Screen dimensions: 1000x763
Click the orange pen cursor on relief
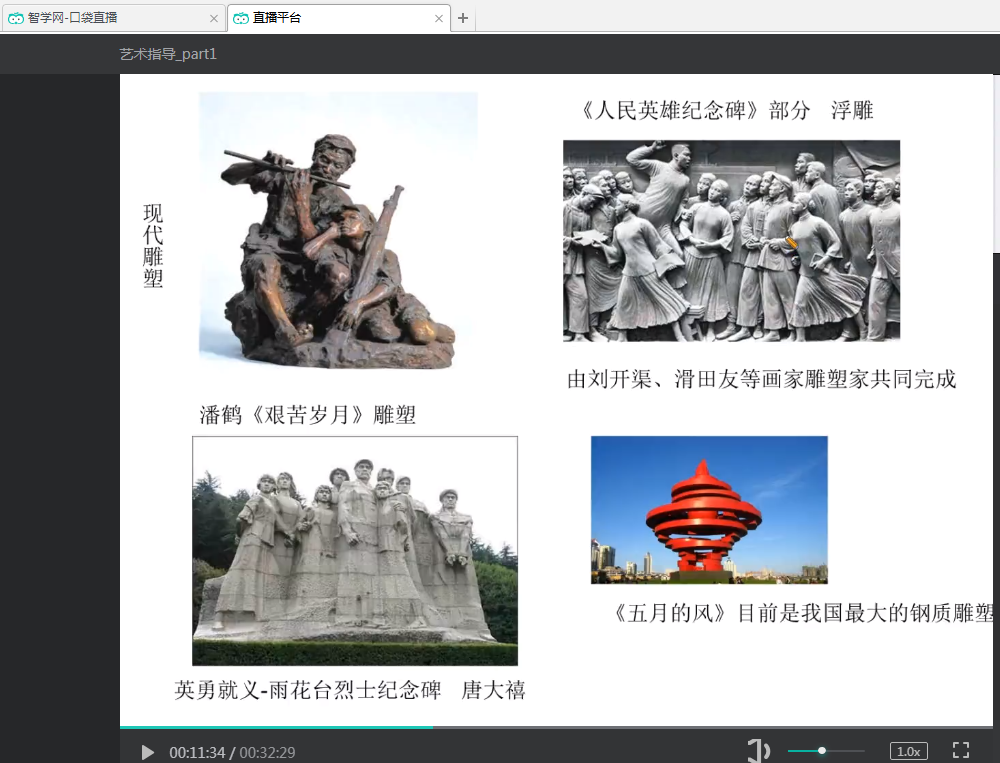pyautogui.click(x=791, y=242)
